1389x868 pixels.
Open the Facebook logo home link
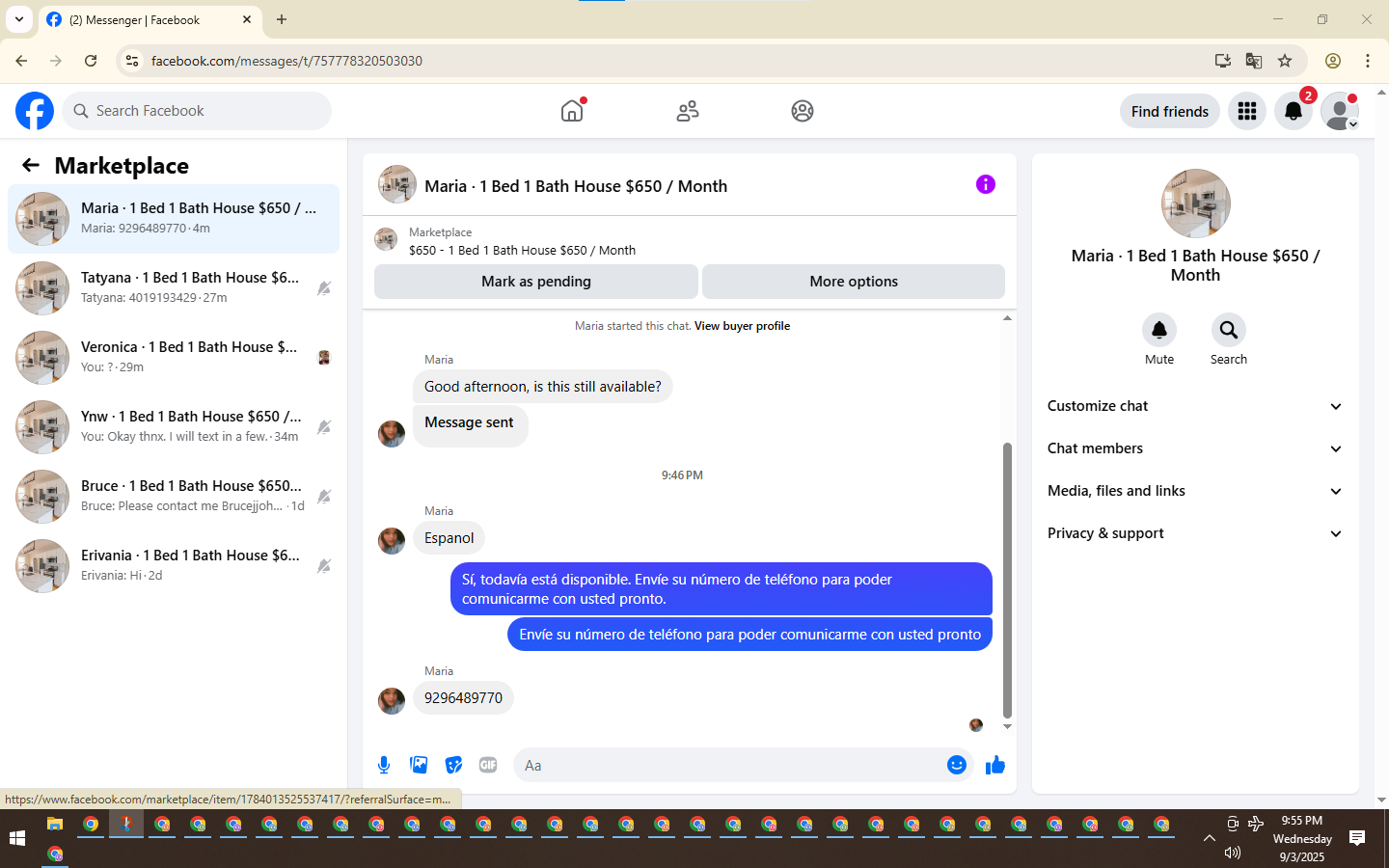click(x=35, y=111)
